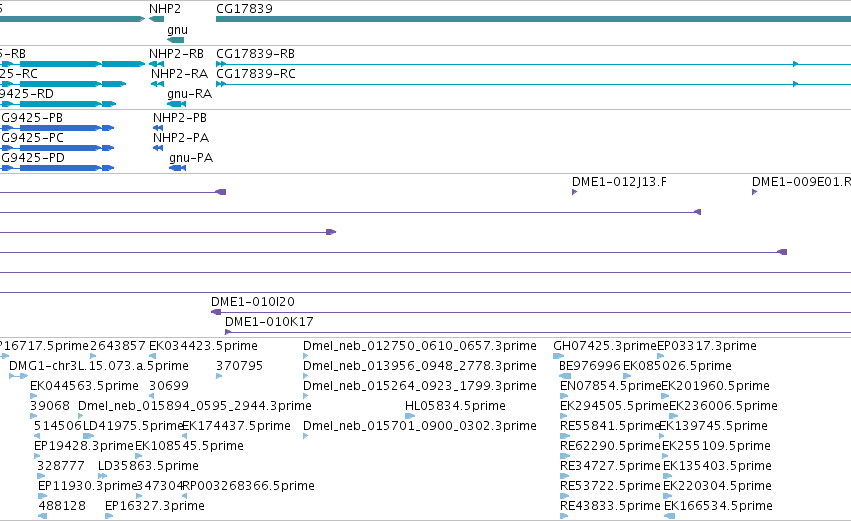The image size is (851, 521).
Task: Click the DMG1-chr3L.15.073.a.5prime label
Action: click(99, 366)
